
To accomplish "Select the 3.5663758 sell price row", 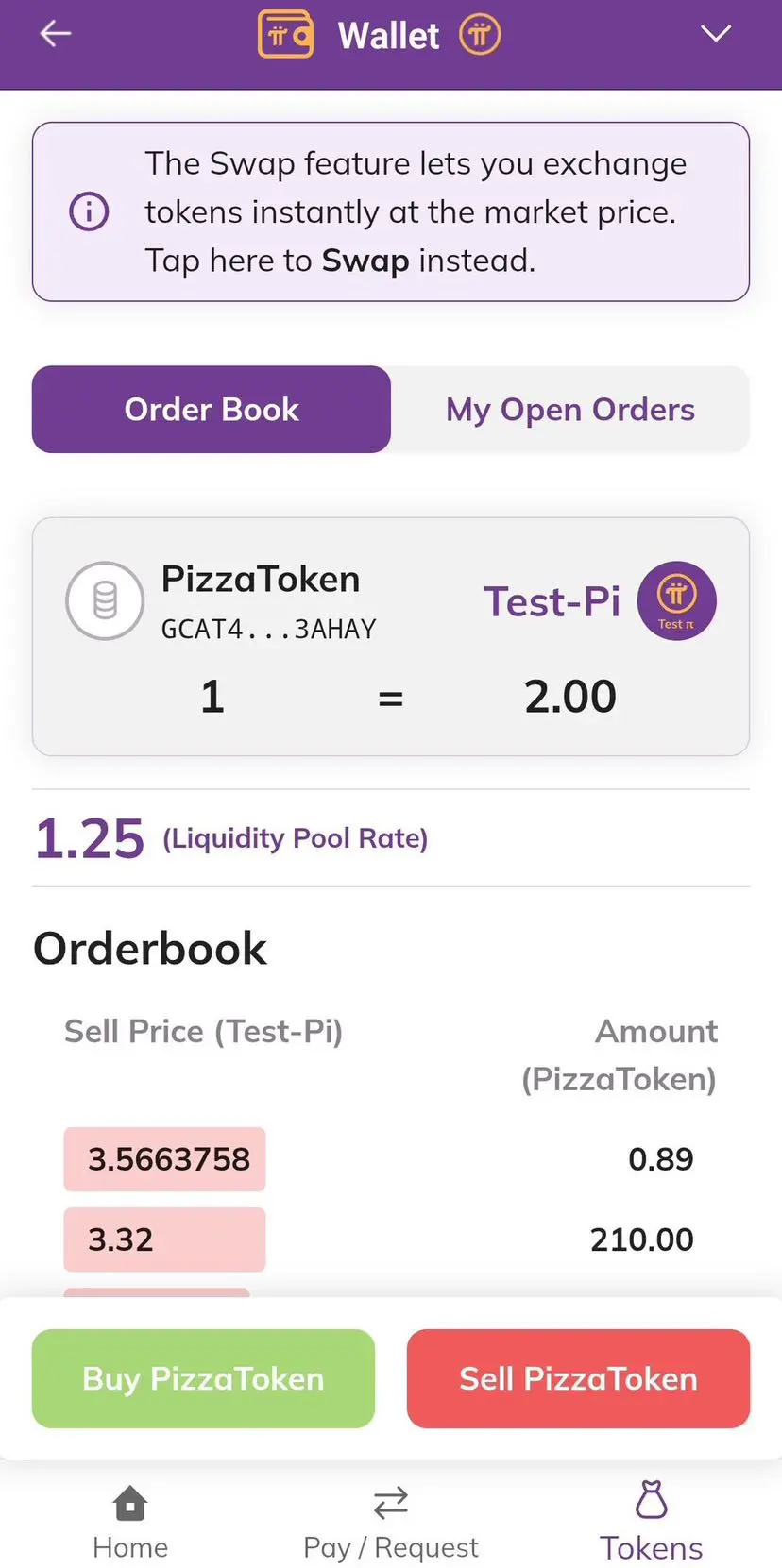I will [x=391, y=1158].
